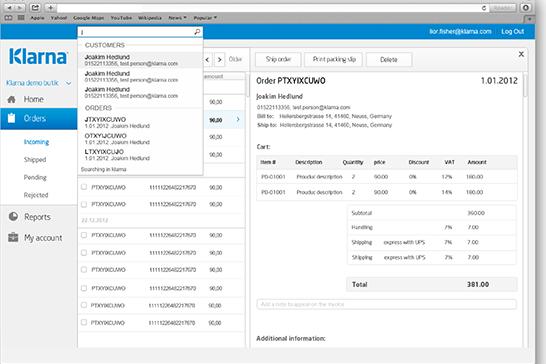
Task: Click the Searching in Klarna text
Action: pos(103,169)
